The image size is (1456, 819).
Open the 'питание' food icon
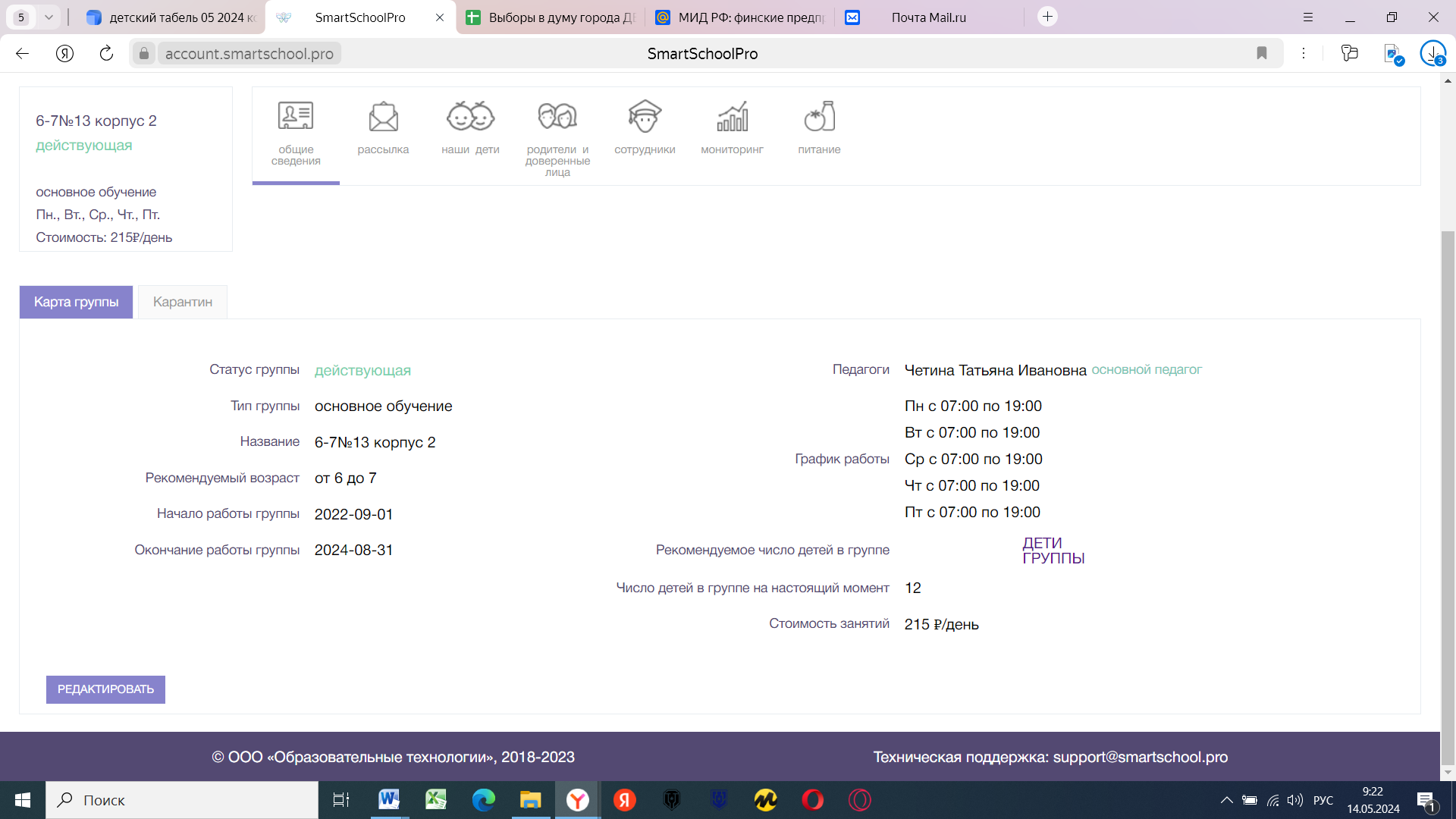[819, 118]
